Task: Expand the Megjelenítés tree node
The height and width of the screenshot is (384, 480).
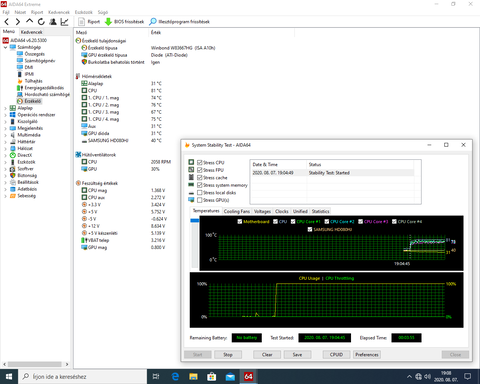Action: pyautogui.click(x=5, y=128)
